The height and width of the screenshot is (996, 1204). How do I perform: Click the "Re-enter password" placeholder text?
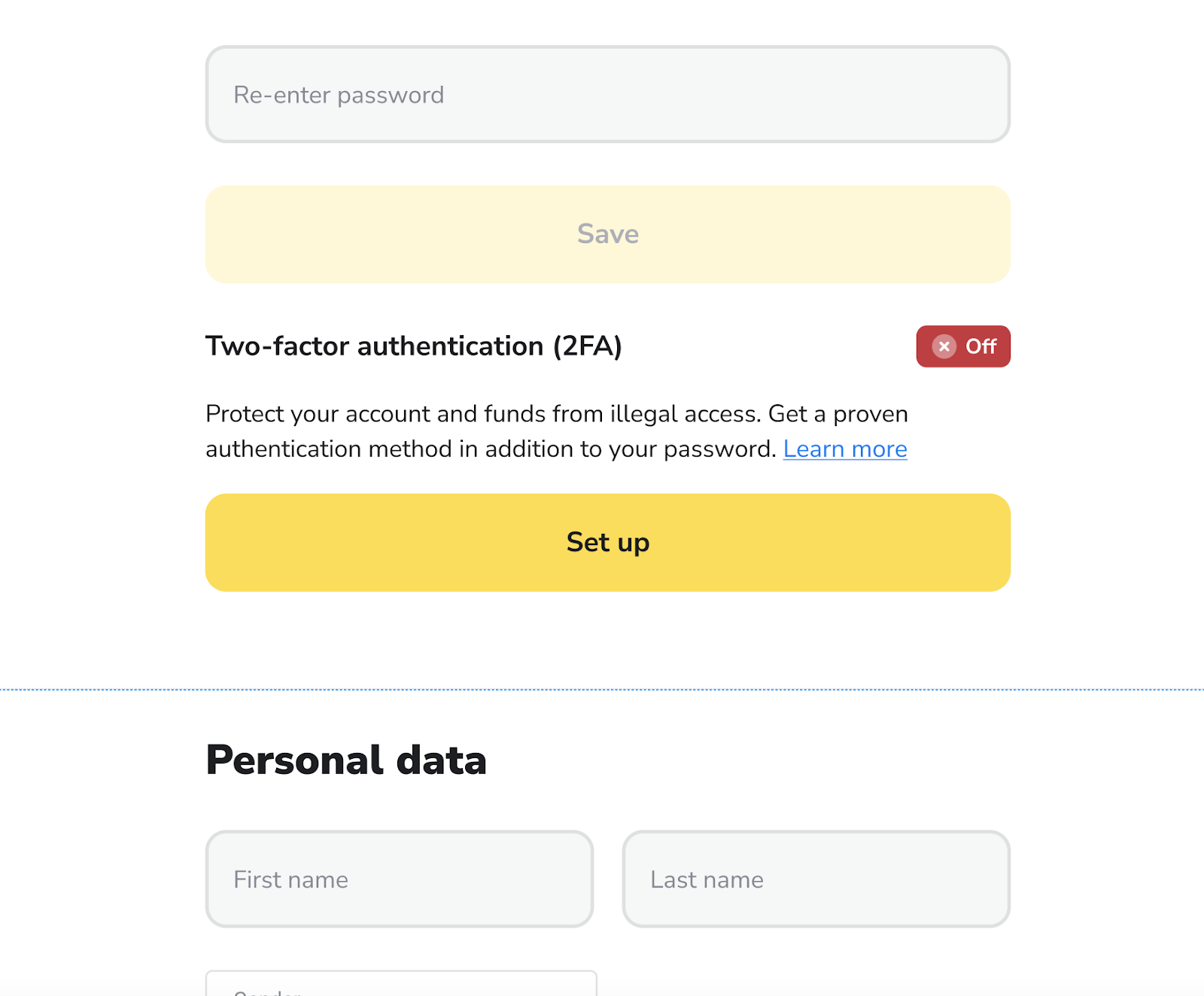[x=339, y=95]
